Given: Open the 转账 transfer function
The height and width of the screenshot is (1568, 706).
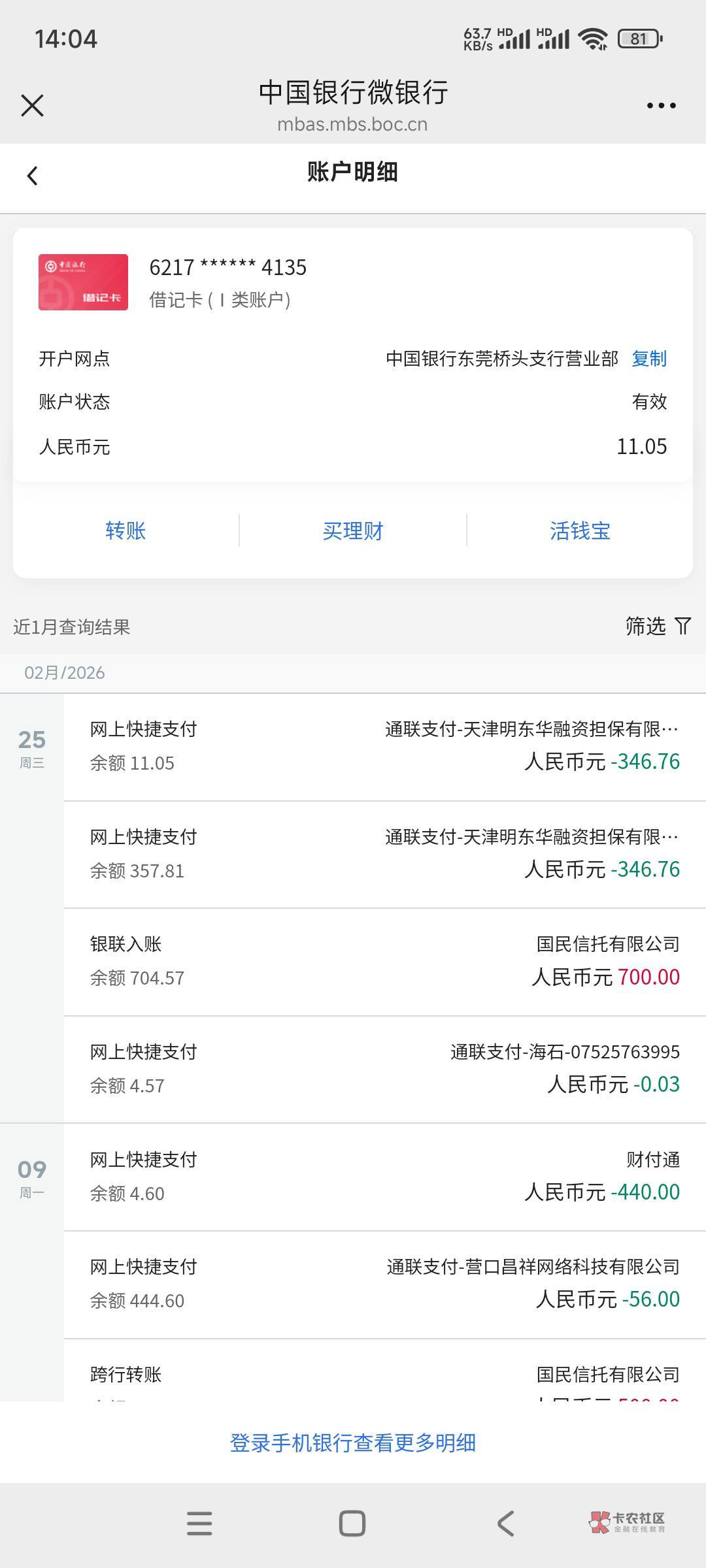Looking at the screenshot, I should click(x=126, y=531).
